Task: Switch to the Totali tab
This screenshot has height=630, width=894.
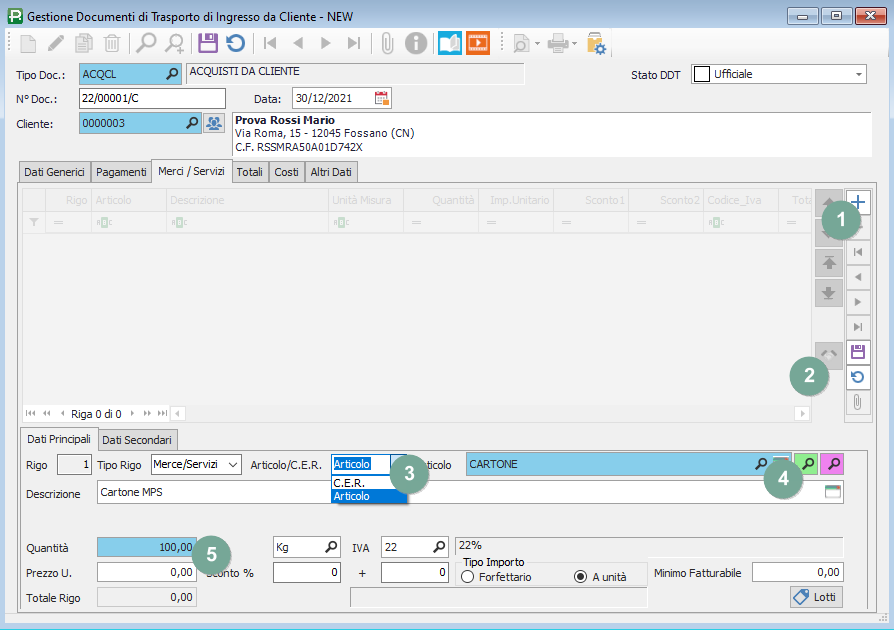Action: click(x=250, y=172)
